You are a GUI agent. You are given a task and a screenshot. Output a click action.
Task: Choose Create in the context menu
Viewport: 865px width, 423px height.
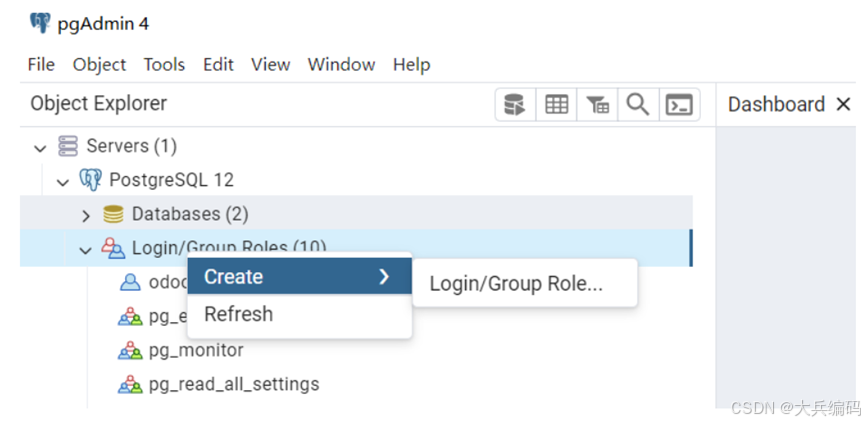point(300,276)
